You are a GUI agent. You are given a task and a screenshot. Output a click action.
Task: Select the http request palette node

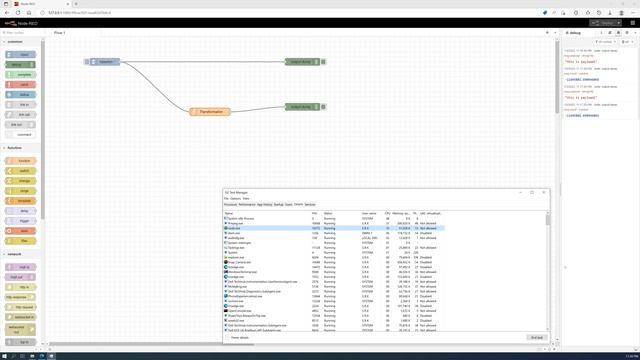(x=20, y=307)
